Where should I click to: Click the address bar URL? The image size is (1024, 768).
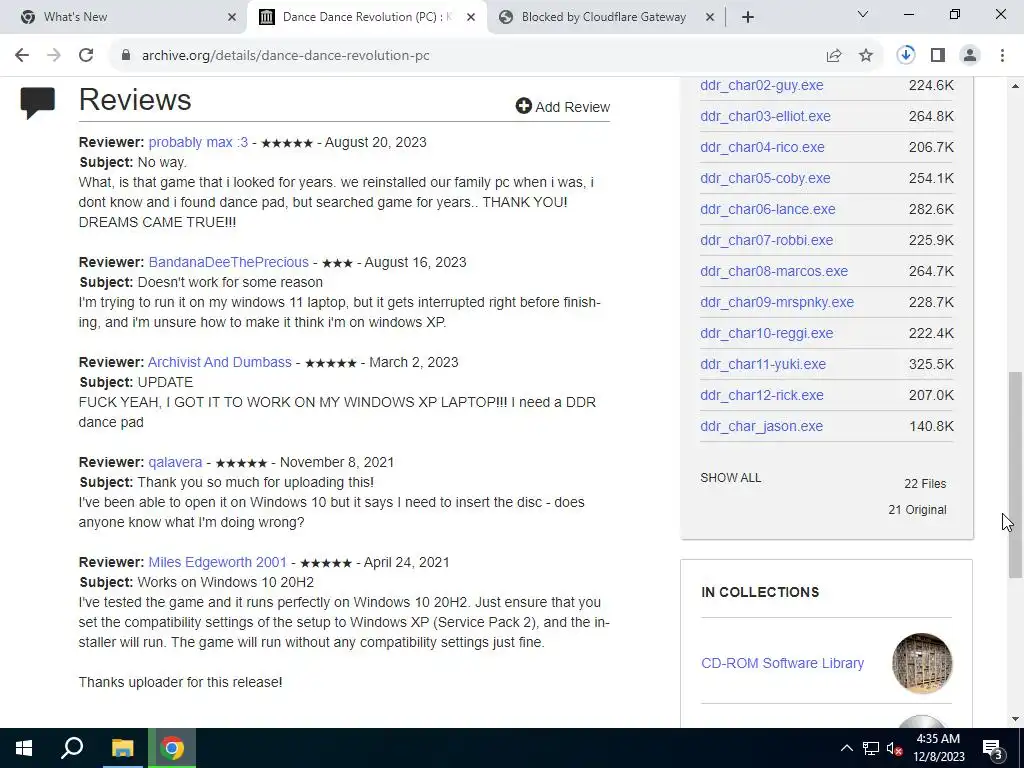[x=285, y=56]
